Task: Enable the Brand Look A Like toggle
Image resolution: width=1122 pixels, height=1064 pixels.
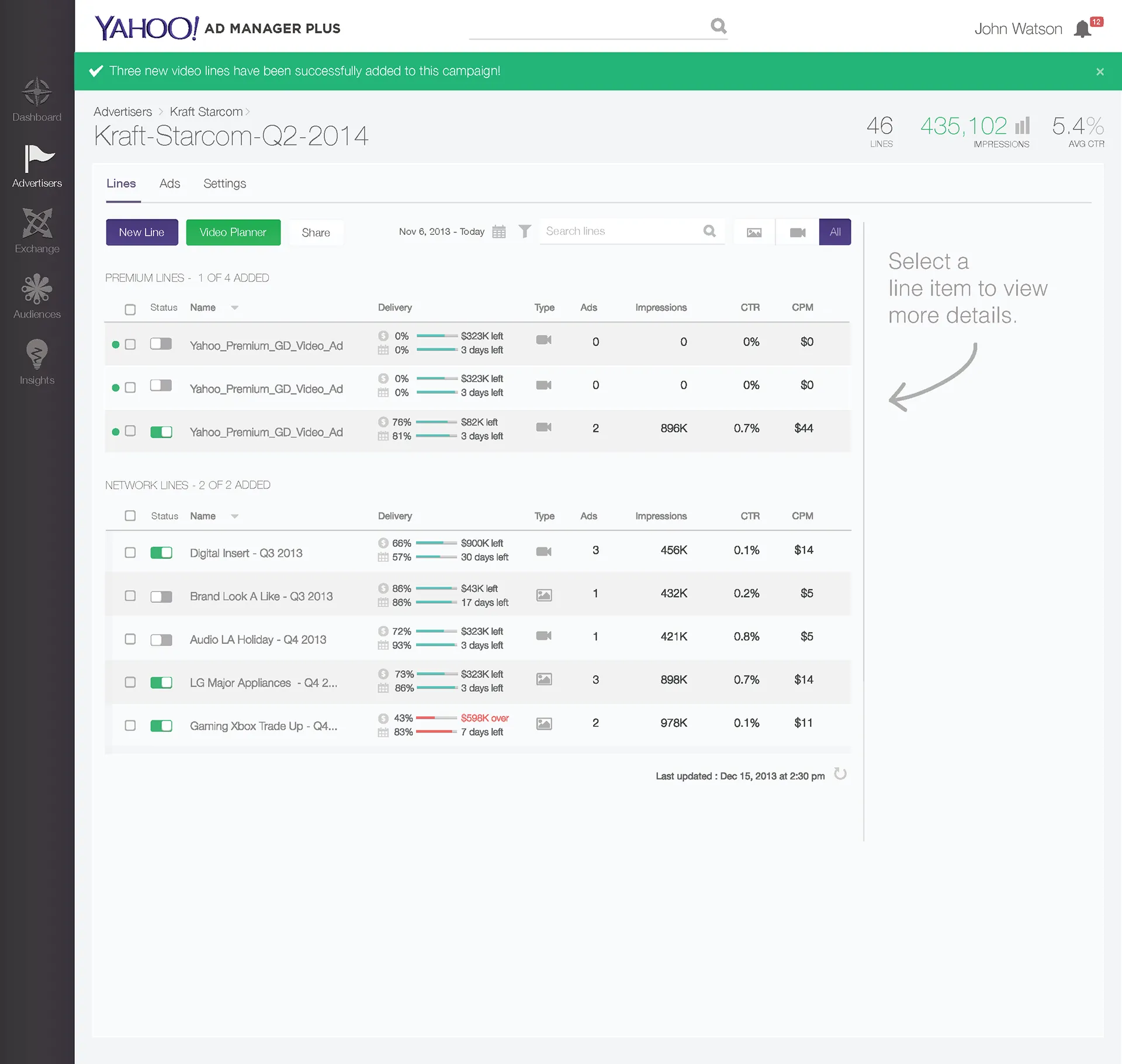Action: click(161, 597)
